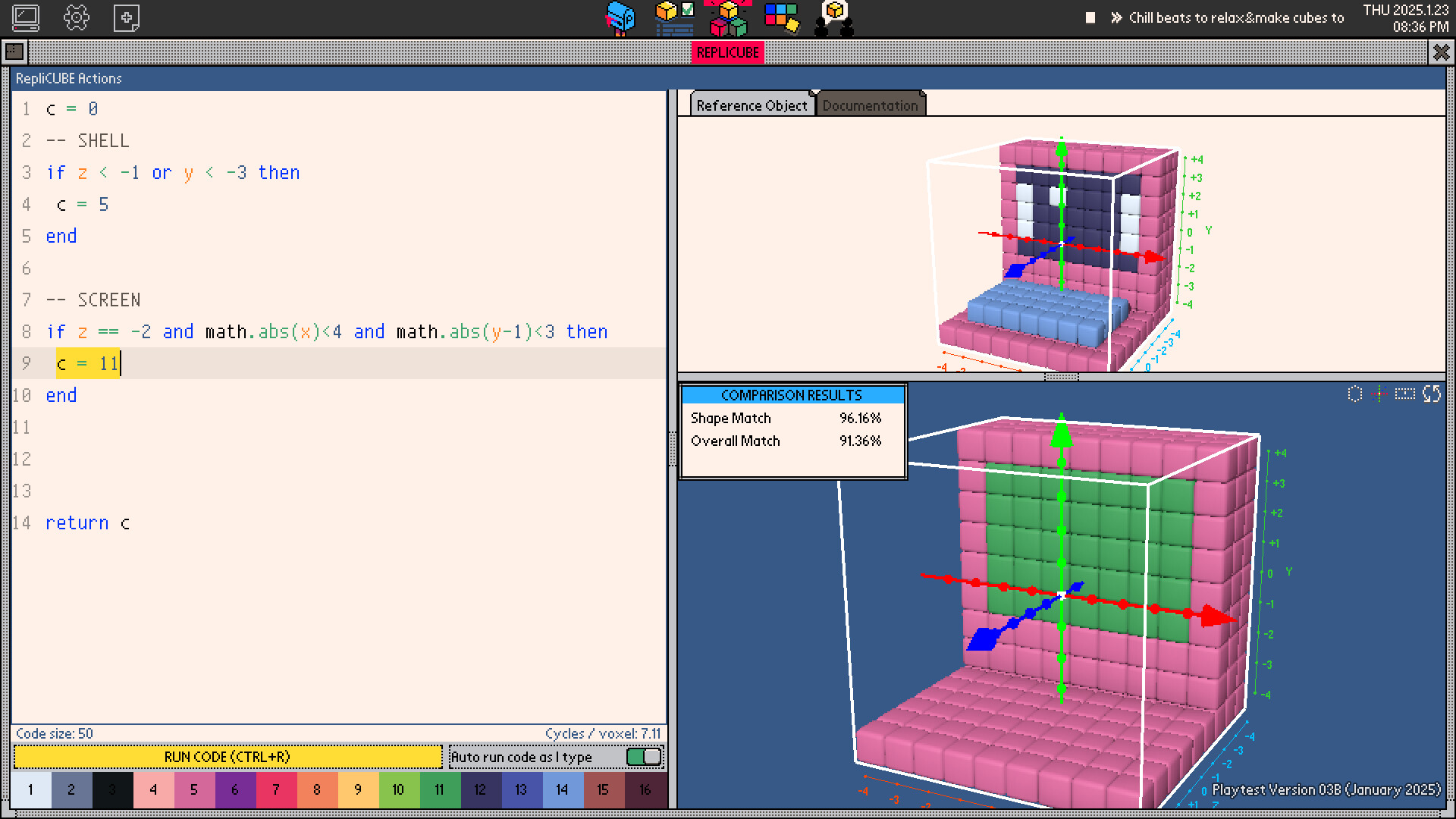
Task: Reset the comparison view rotation
Action: click(1431, 394)
